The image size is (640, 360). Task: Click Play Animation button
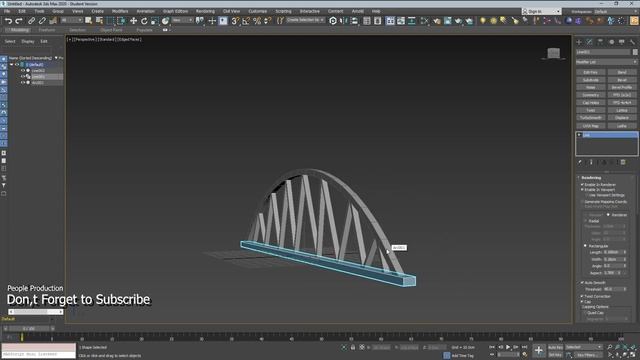(508, 347)
